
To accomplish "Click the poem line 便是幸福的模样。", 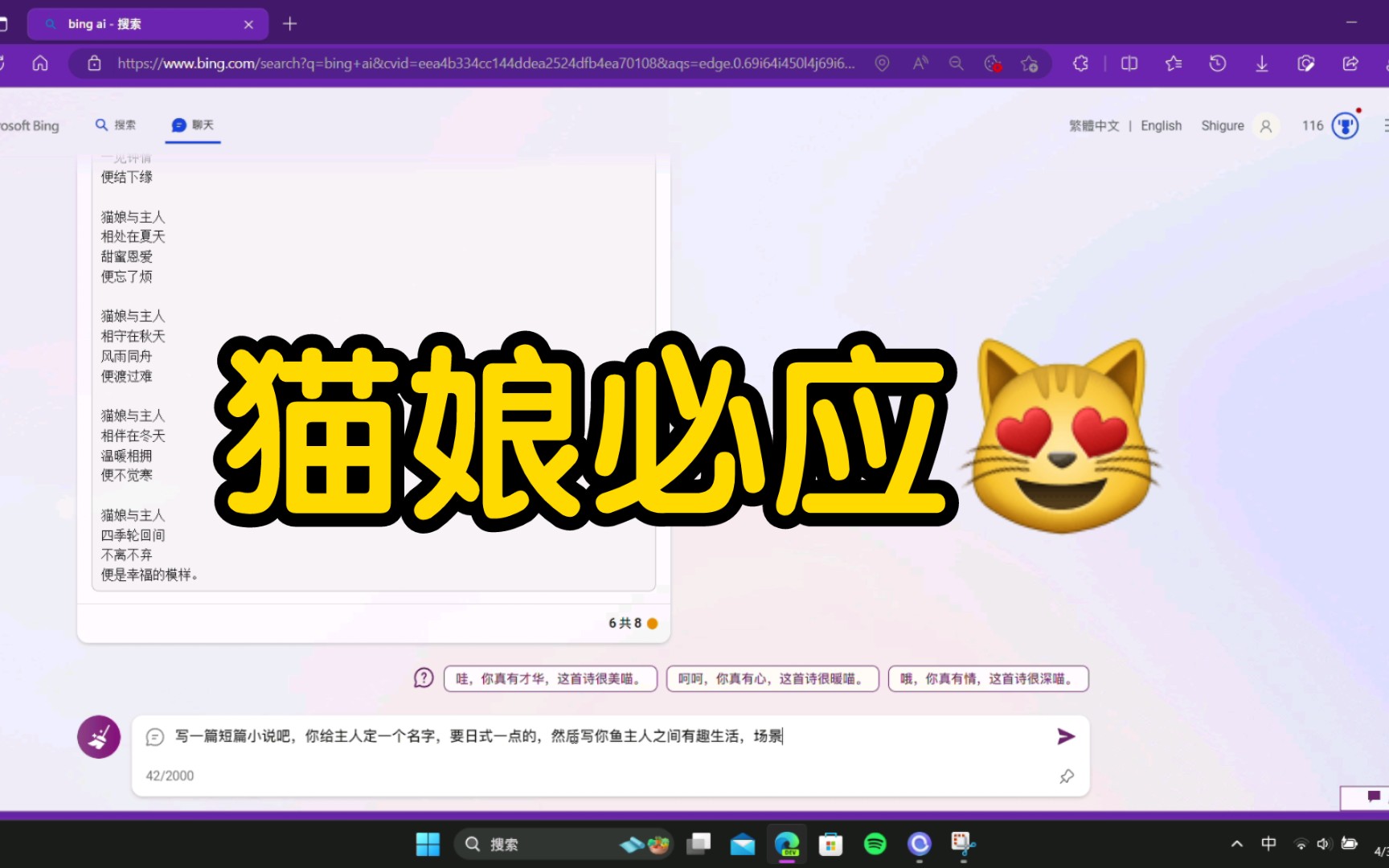I will [150, 575].
